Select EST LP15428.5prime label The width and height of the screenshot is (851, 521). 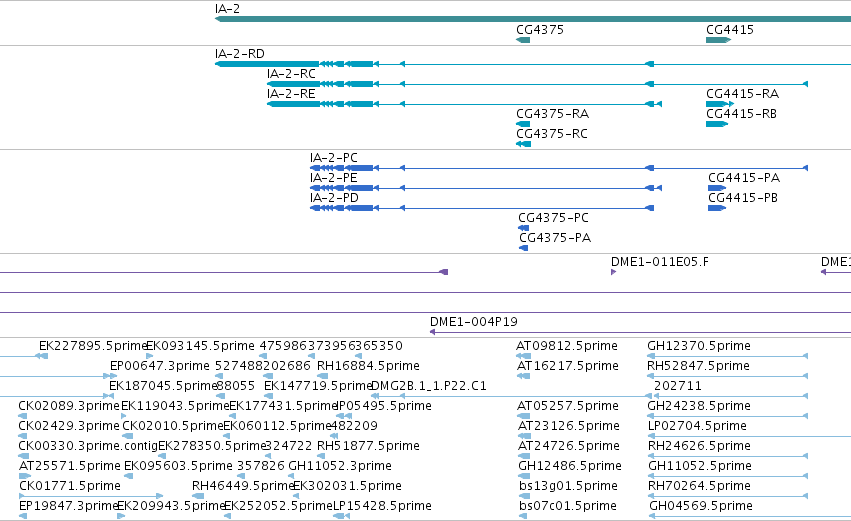382,507
